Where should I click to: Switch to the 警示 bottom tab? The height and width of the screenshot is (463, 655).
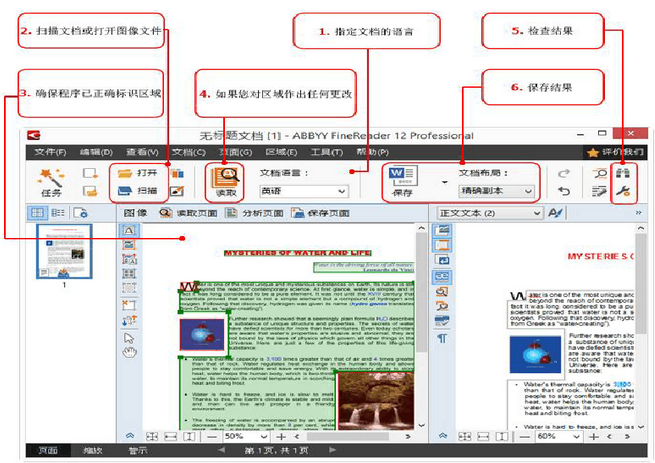(137, 450)
